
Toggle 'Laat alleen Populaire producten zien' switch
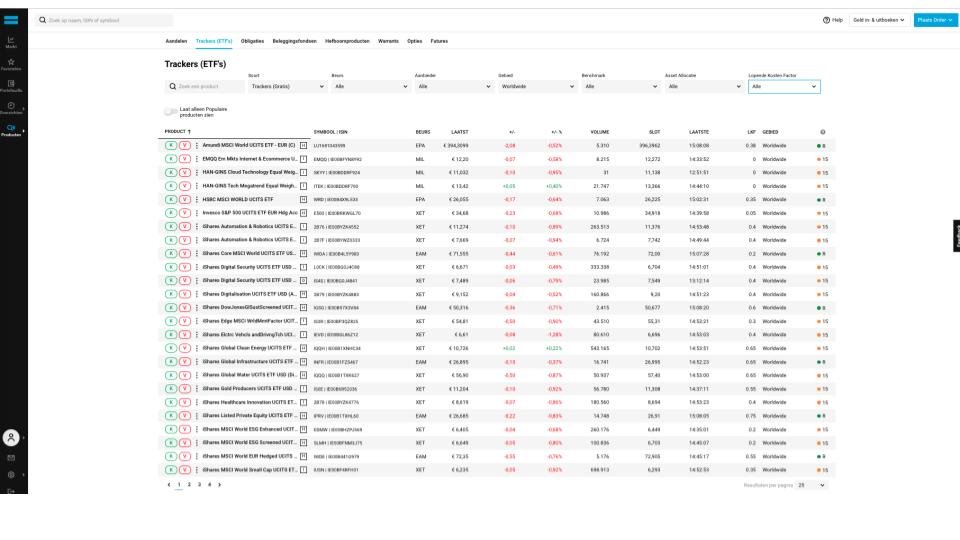pos(171,111)
